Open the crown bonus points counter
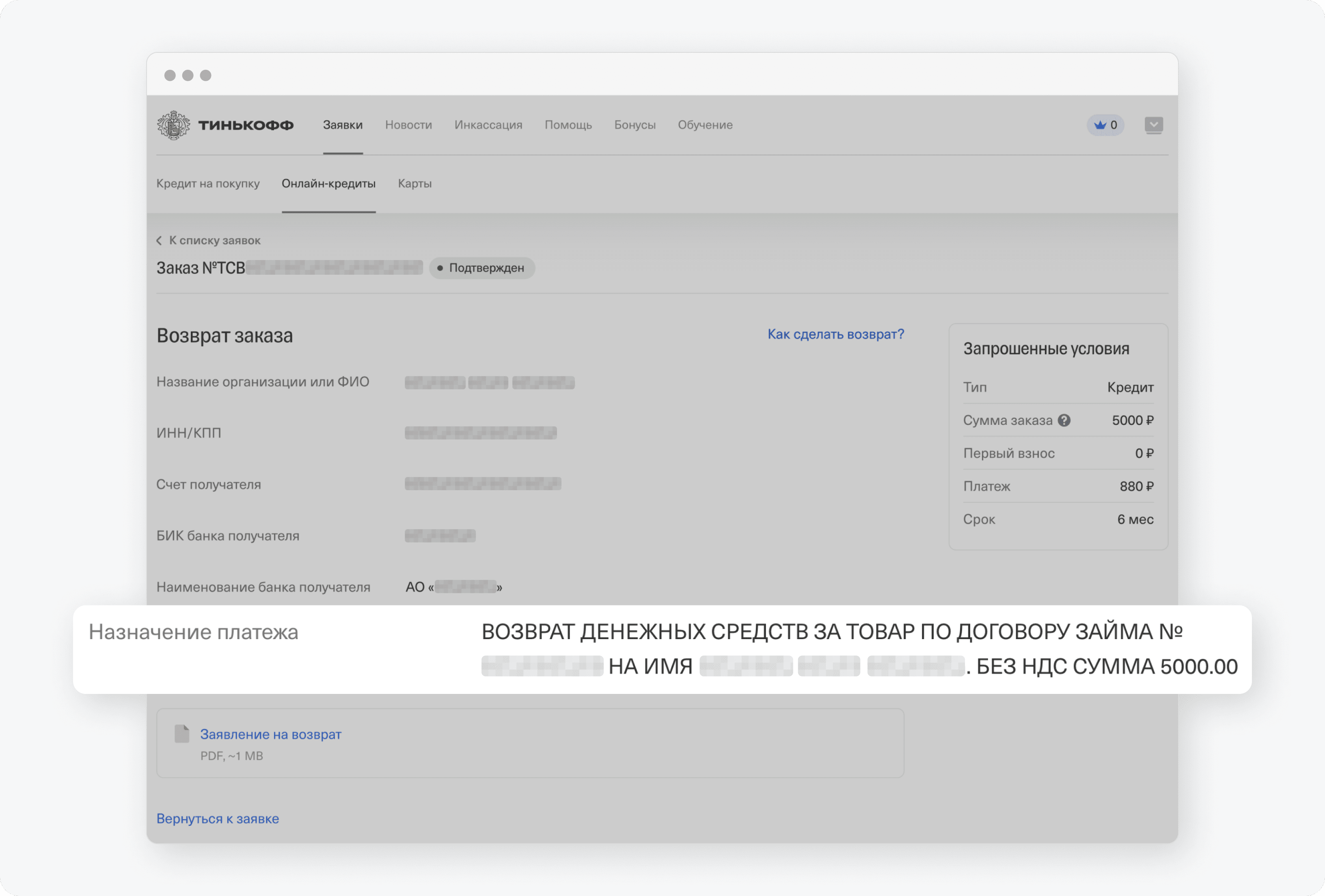The width and height of the screenshot is (1325, 896). click(1105, 125)
